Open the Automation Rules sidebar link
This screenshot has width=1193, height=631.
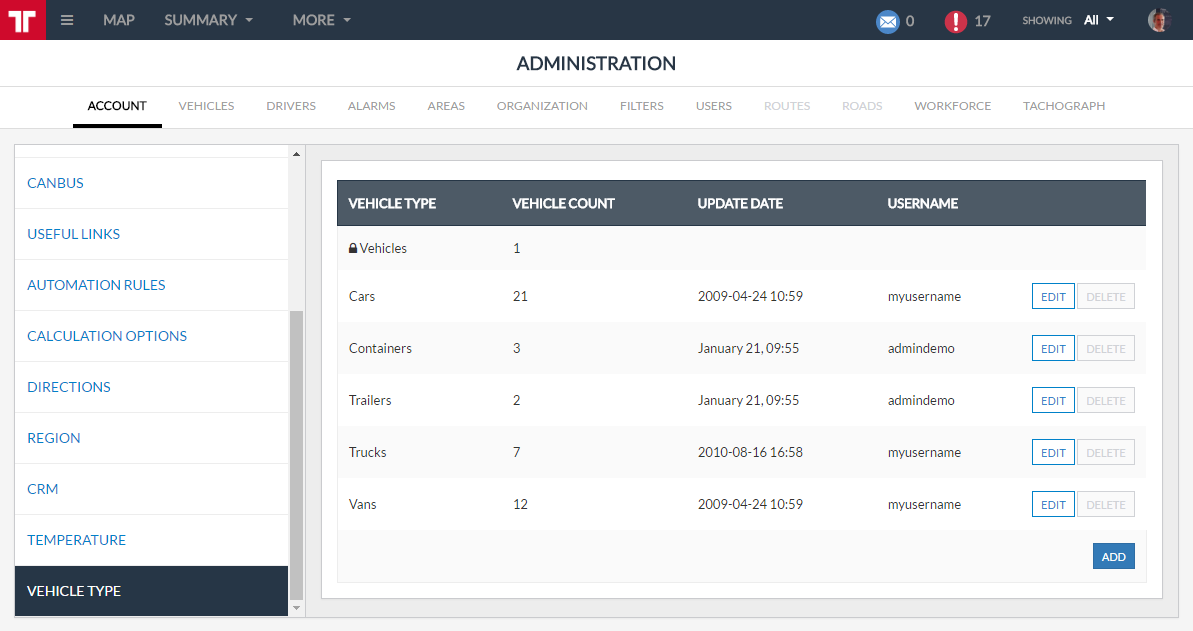(96, 285)
